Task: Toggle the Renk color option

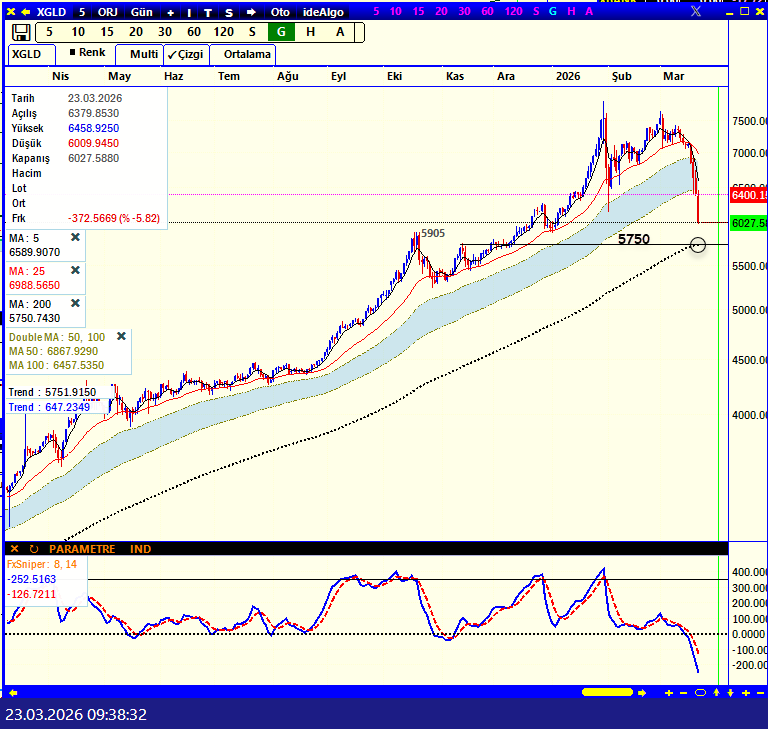Action: 87,52
